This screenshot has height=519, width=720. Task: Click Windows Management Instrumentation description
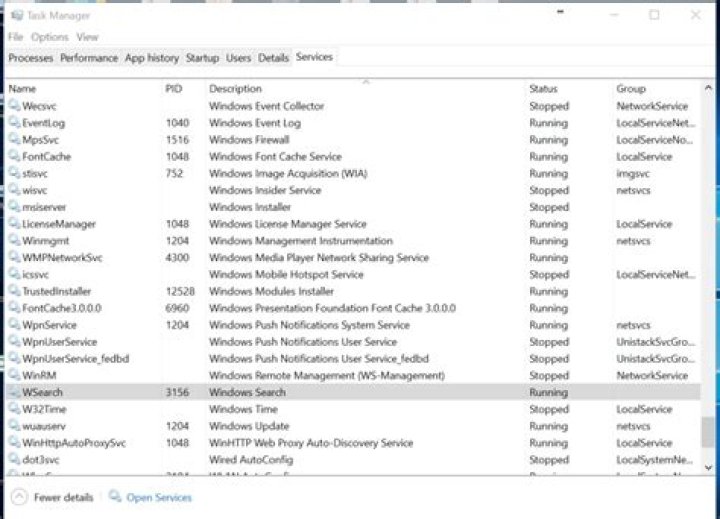click(301, 241)
